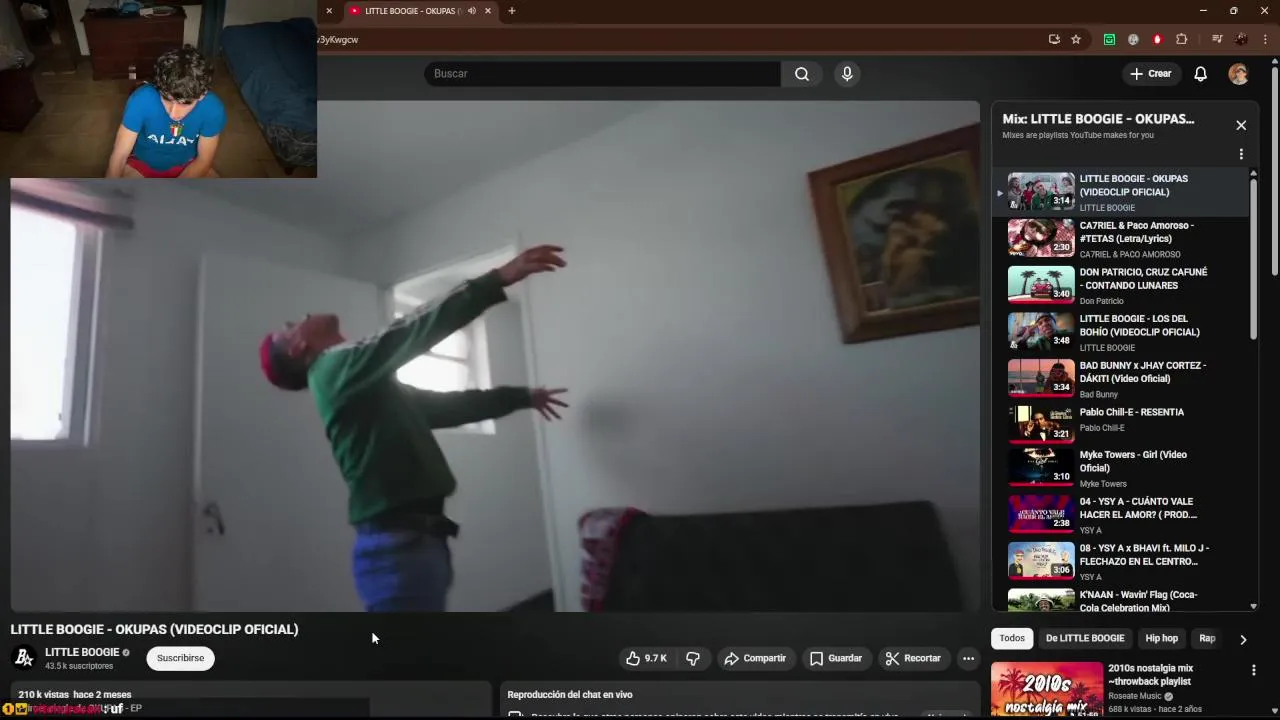Open the Mix playlist three-dot options
Image resolution: width=1280 pixels, height=720 pixels.
pos(1241,154)
